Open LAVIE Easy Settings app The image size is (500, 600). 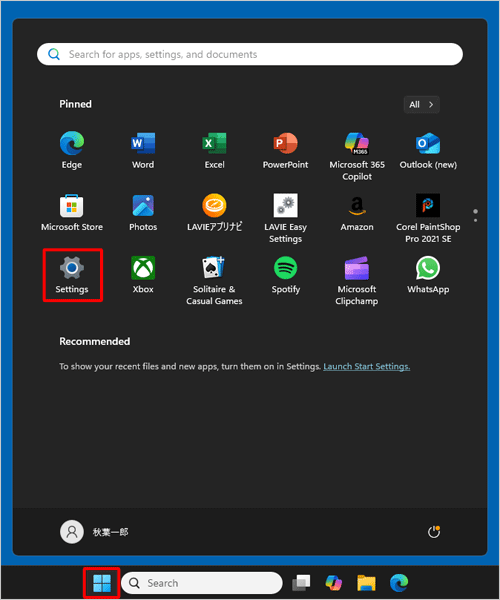[x=285, y=218]
